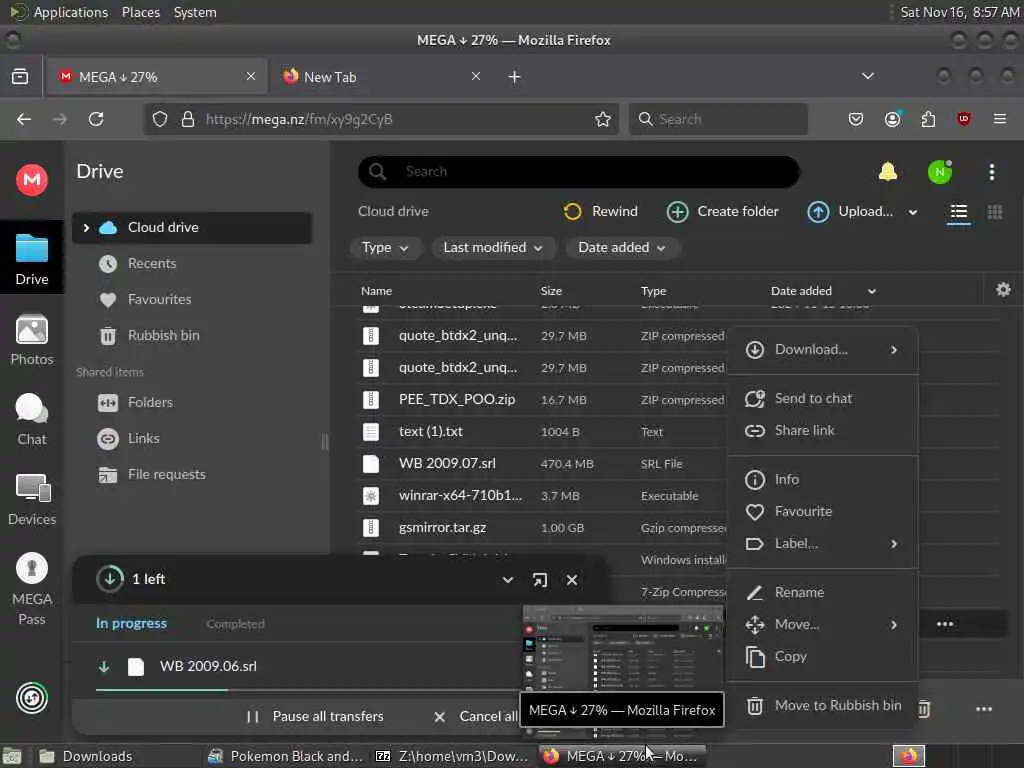Click the WB 2009.06.srl transfer progress bar

click(307, 690)
